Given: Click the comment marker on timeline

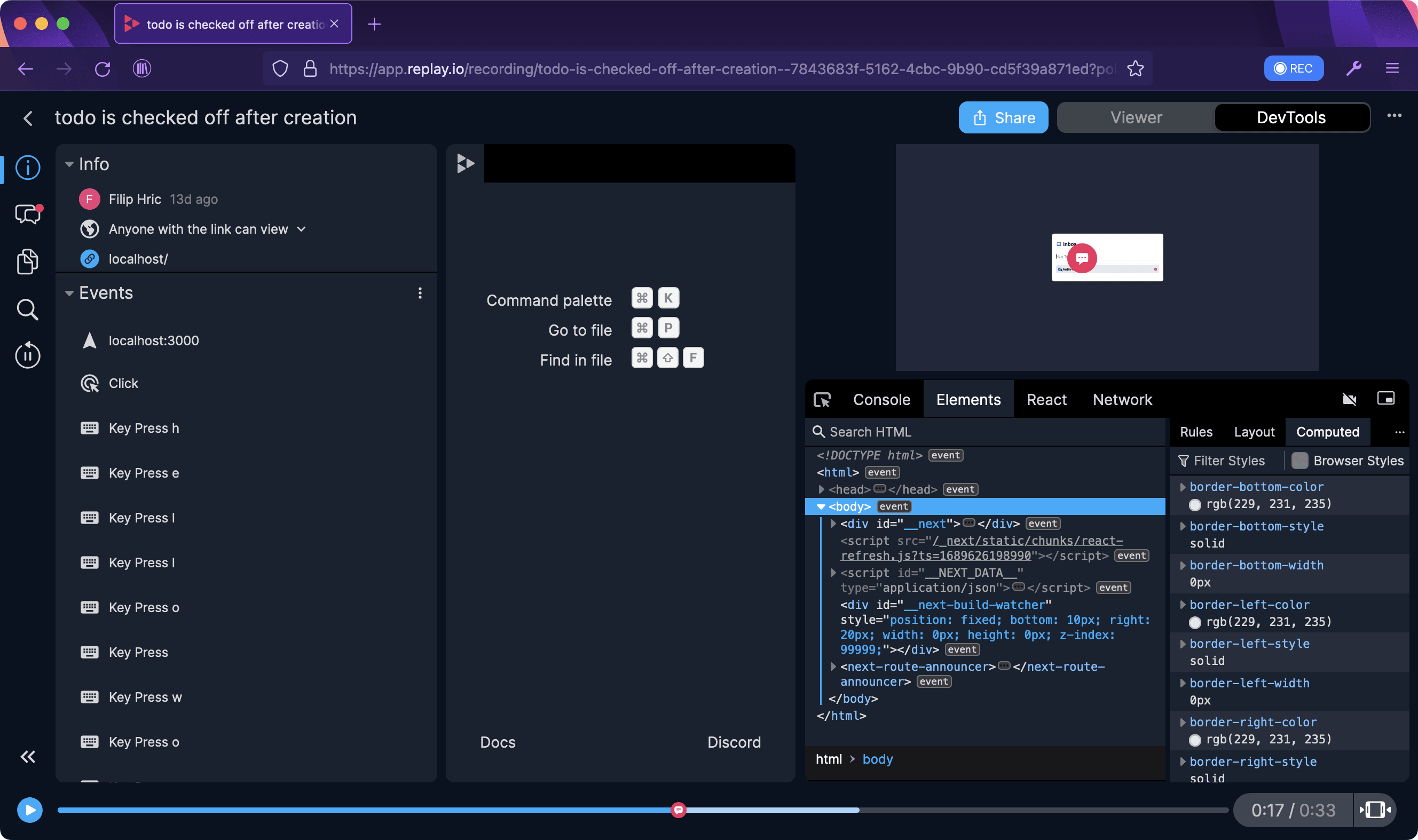Looking at the screenshot, I should tap(679, 810).
